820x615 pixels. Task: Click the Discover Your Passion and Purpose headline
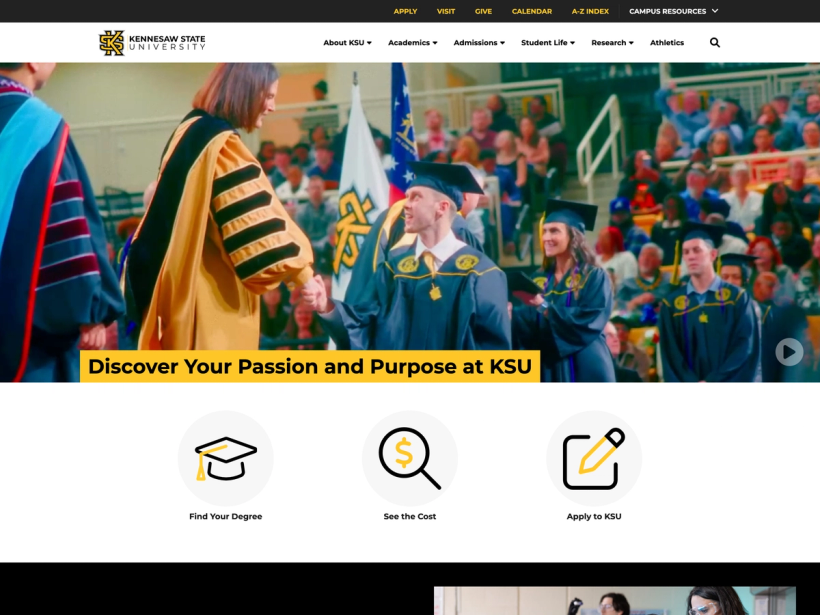click(310, 366)
